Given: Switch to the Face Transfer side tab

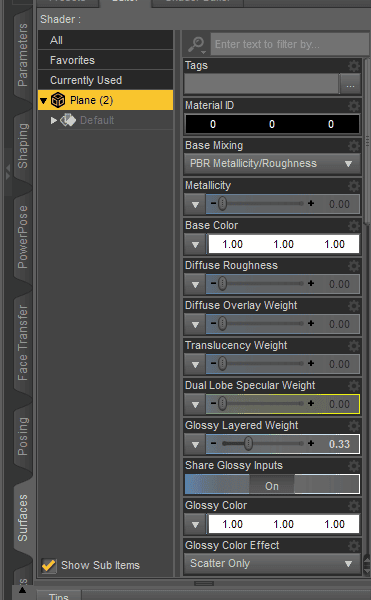Looking at the screenshot, I should tap(23, 342).
